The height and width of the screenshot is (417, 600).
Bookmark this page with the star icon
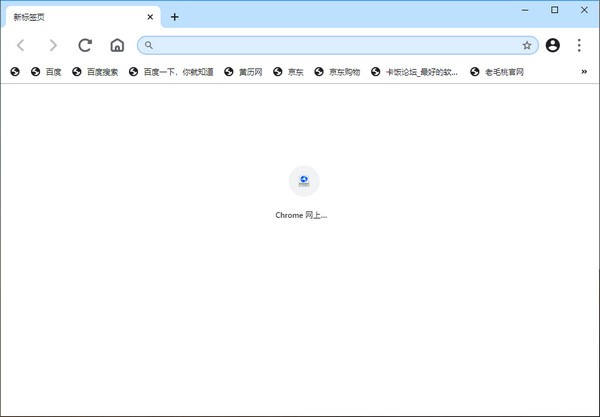coord(526,45)
